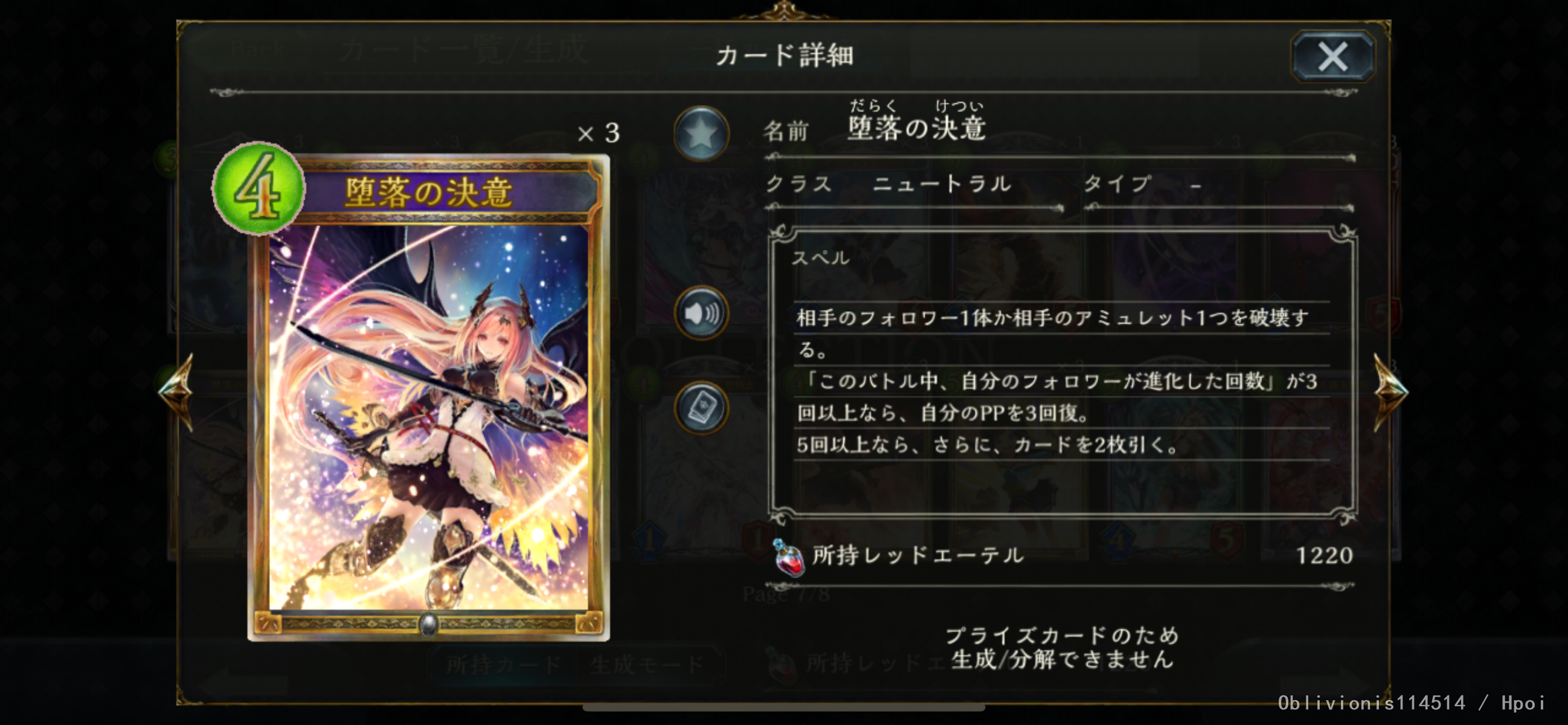Close the カード詳細 dialog
Screen dimensions: 1568x725
coord(1332,57)
